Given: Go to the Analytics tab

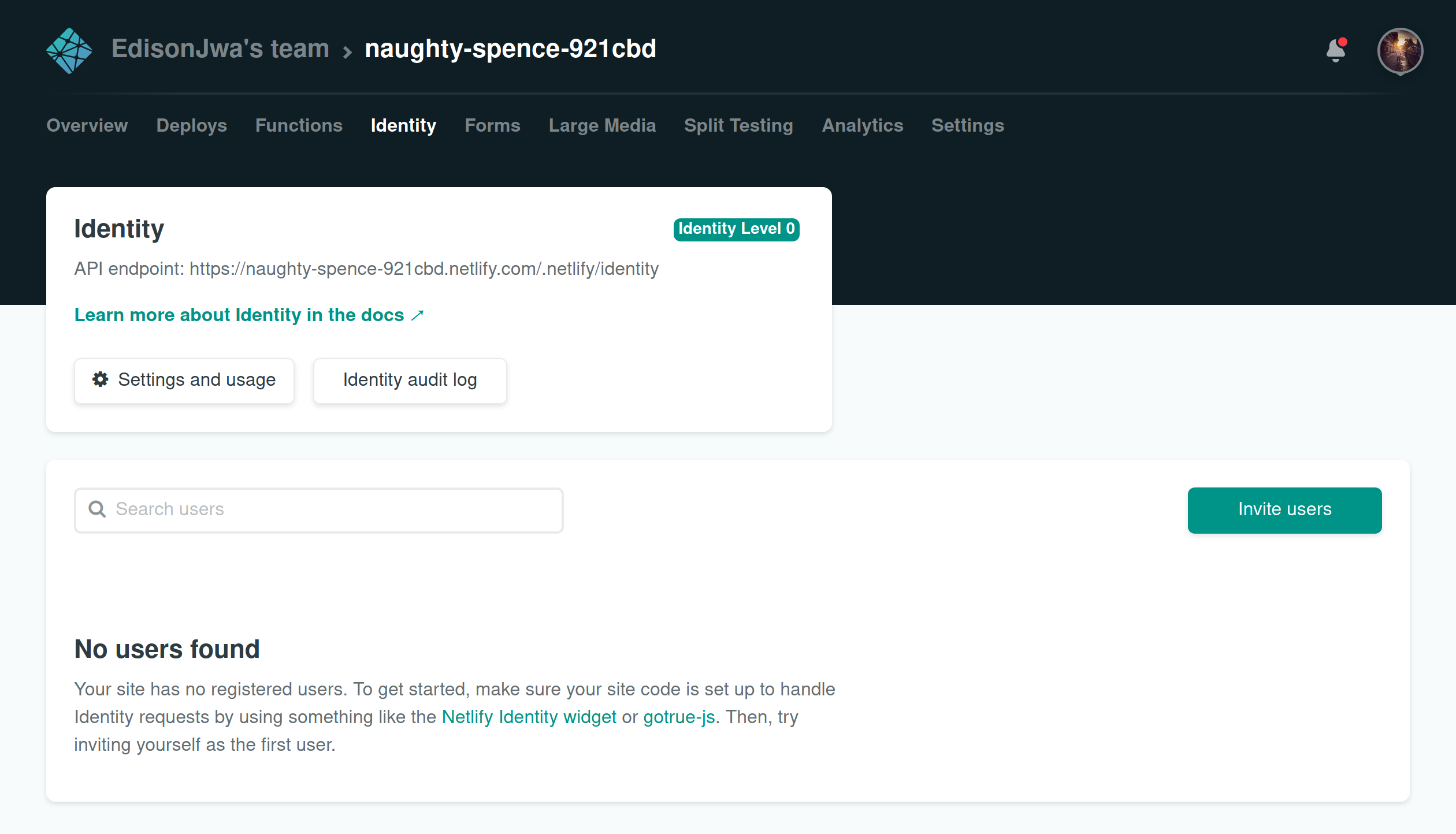Looking at the screenshot, I should click(862, 125).
